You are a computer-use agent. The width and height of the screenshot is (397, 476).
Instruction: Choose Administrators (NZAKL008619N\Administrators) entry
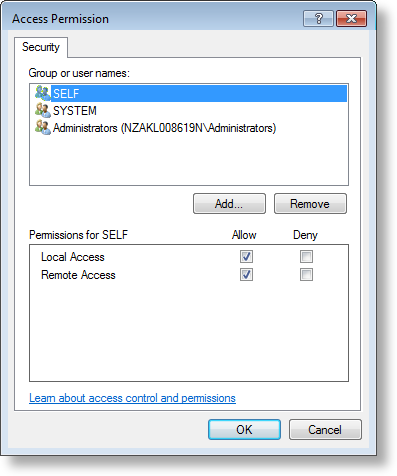(164, 128)
